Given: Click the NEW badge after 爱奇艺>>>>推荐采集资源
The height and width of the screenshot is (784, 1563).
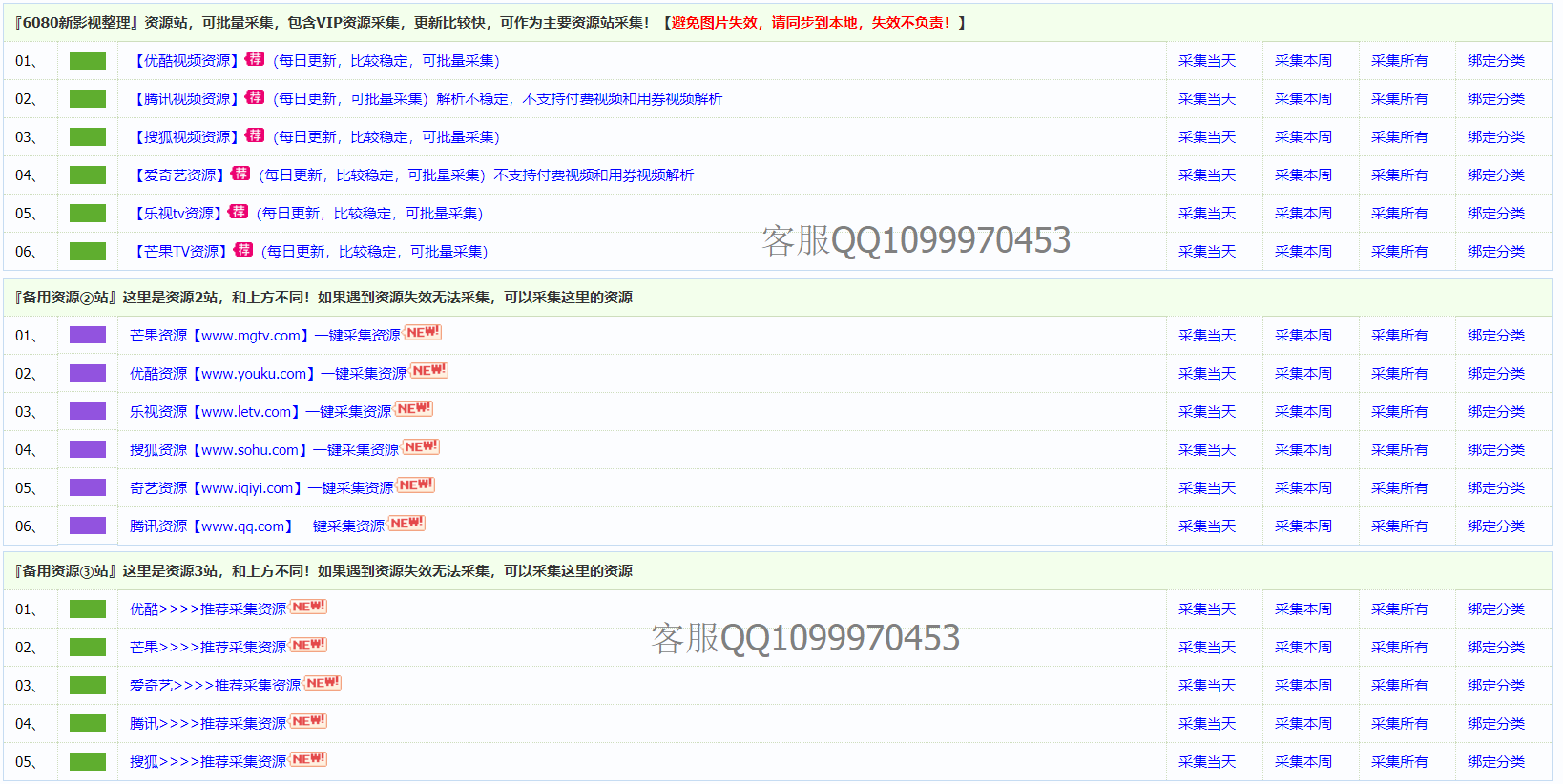Looking at the screenshot, I should click(323, 683).
